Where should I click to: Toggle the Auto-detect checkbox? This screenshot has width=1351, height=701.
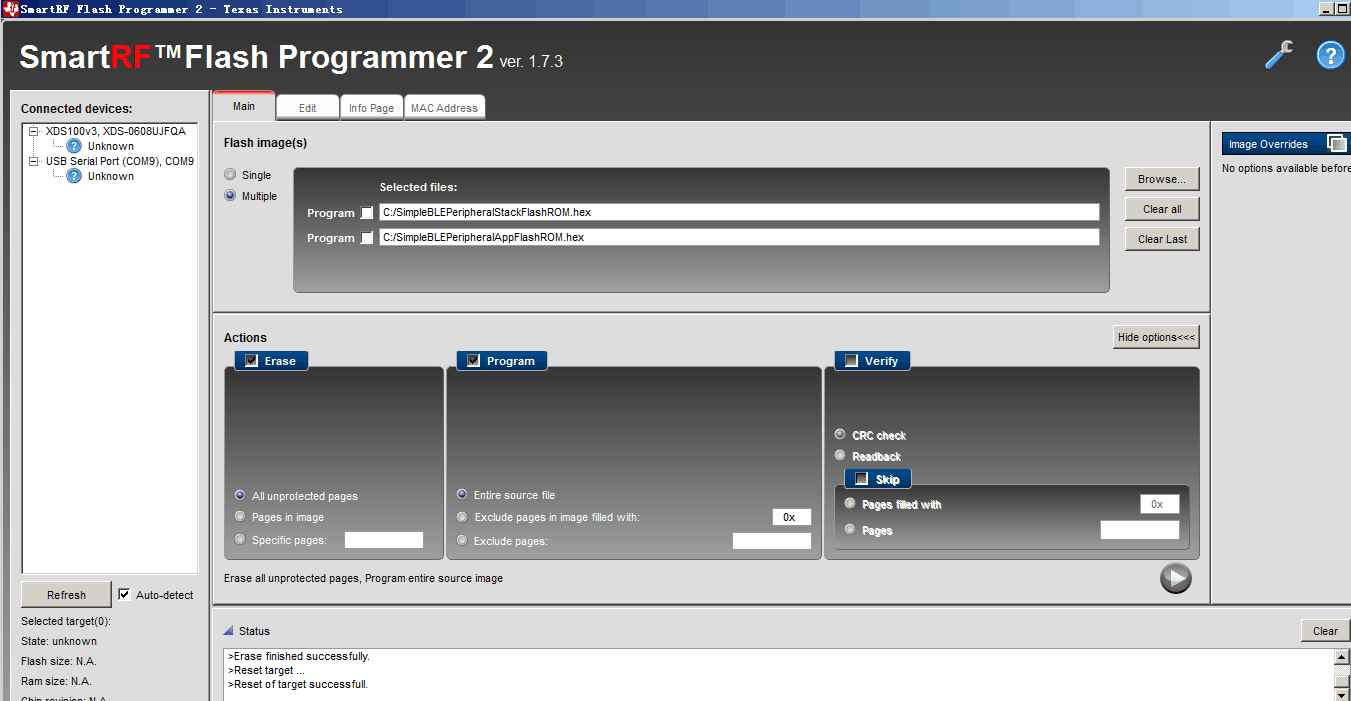tap(124, 594)
